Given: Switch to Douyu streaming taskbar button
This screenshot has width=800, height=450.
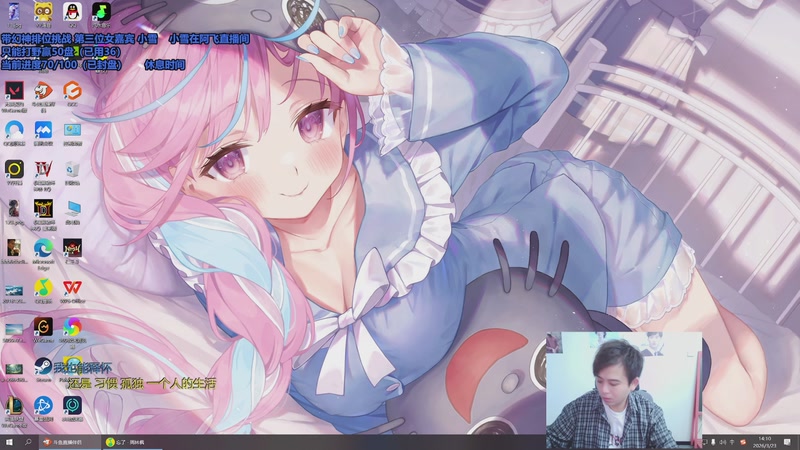Looking at the screenshot, I should [69, 442].
